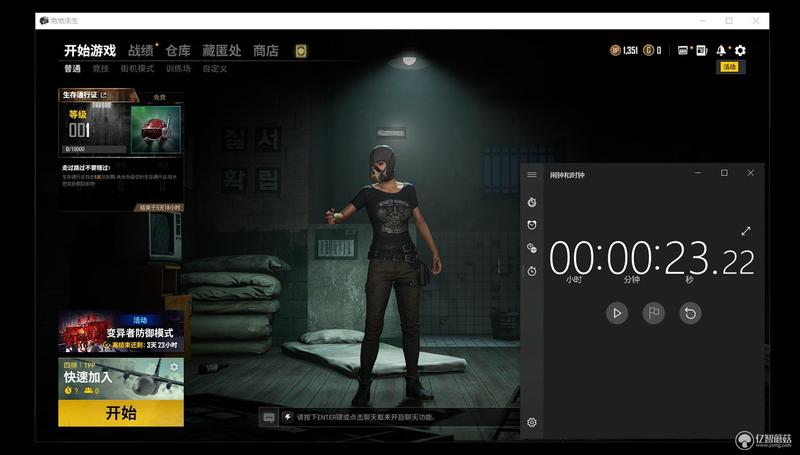Image resolution: width=800 pixels, height=455 pixels.
Task: Open clock app settings gear
Action: [532, 422]
